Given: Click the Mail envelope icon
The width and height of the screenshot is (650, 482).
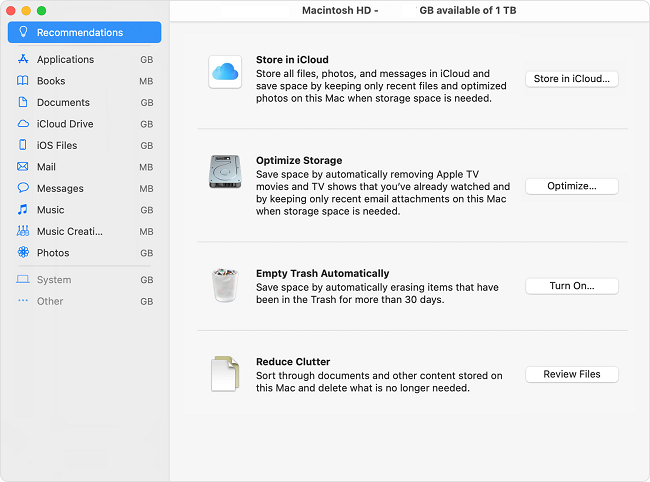Looking at the screenshot, I should pos(22,167).
